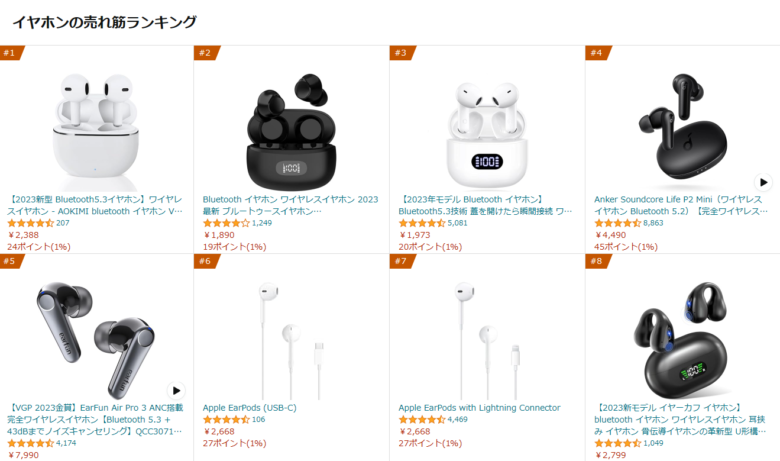The height and width of the screenshot is (461, 780).
Task: Click the Apple EarPods Lightning product image
Action: (487, 341)
